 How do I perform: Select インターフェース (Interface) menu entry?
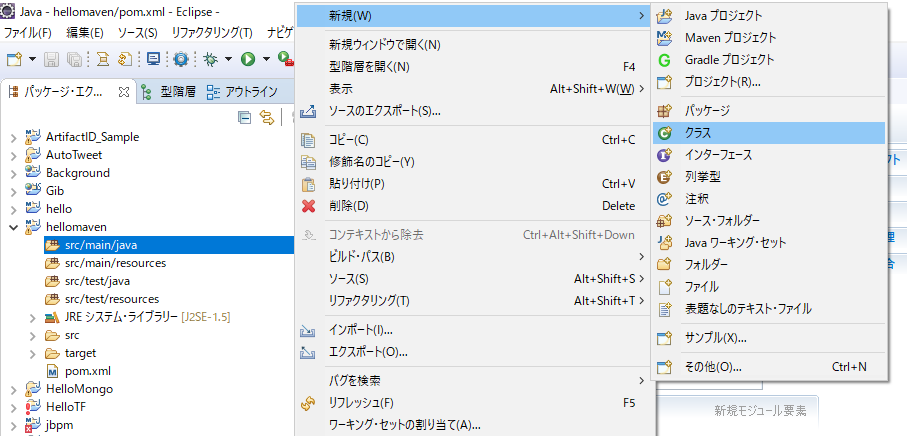pos(718,155)
